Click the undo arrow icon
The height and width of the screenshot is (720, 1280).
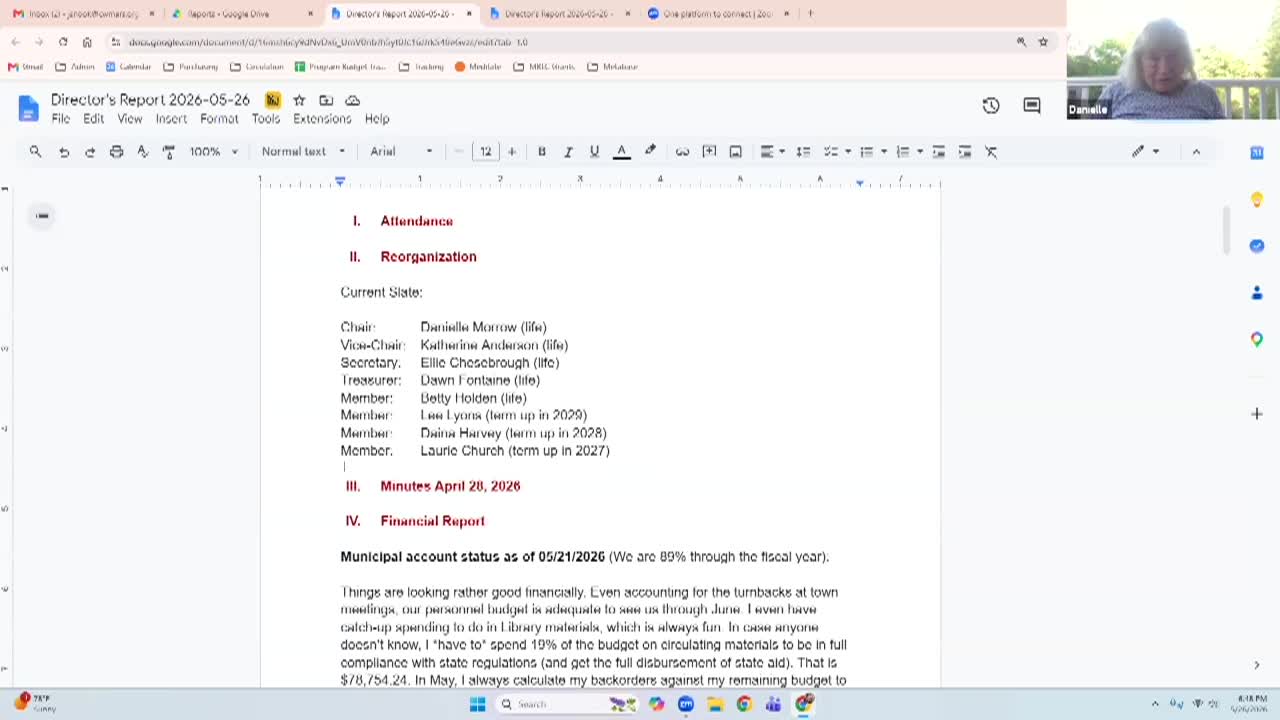64,152
